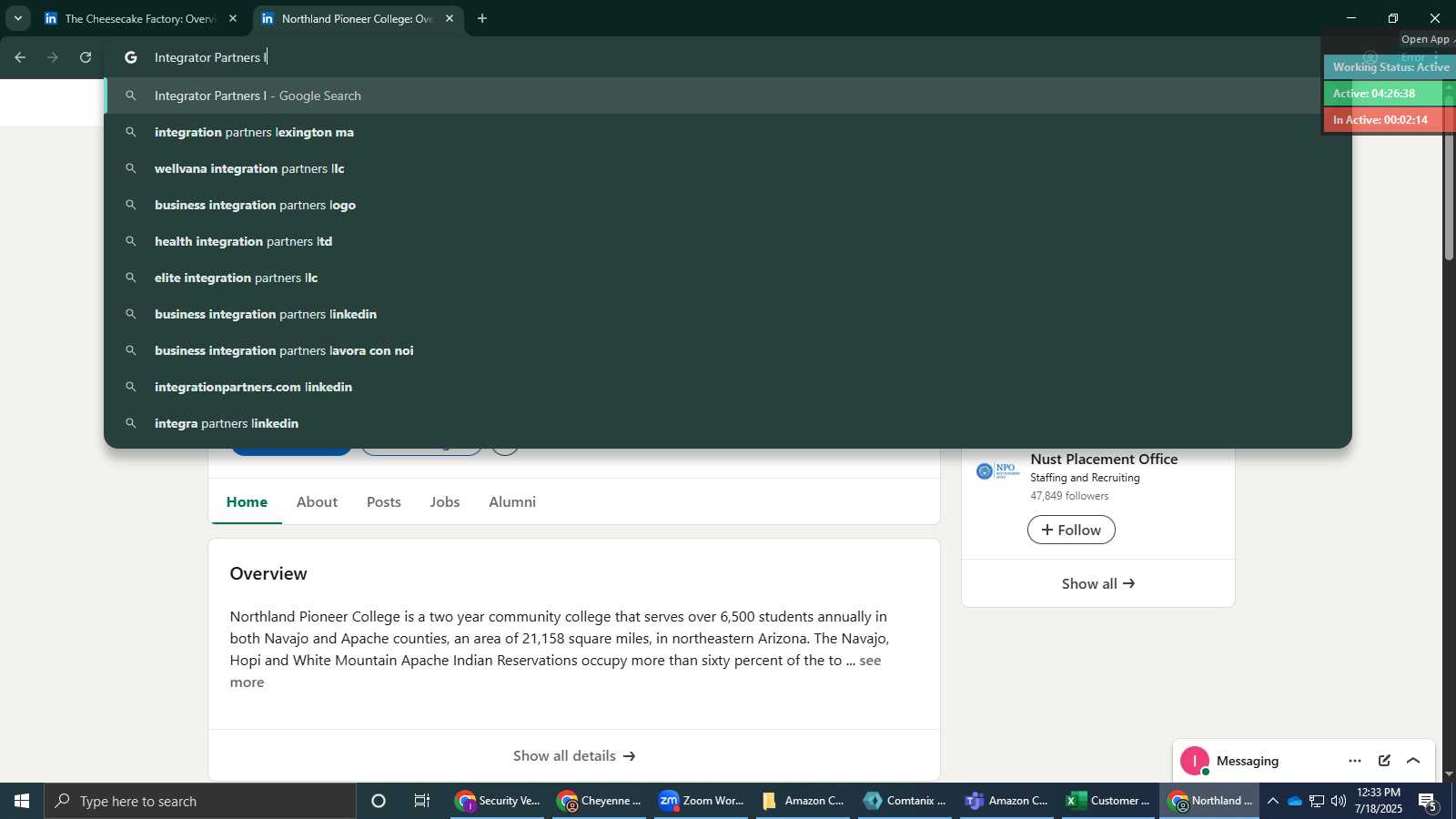
Task: Click the Open App button
Action: (x=1425, y=39)
